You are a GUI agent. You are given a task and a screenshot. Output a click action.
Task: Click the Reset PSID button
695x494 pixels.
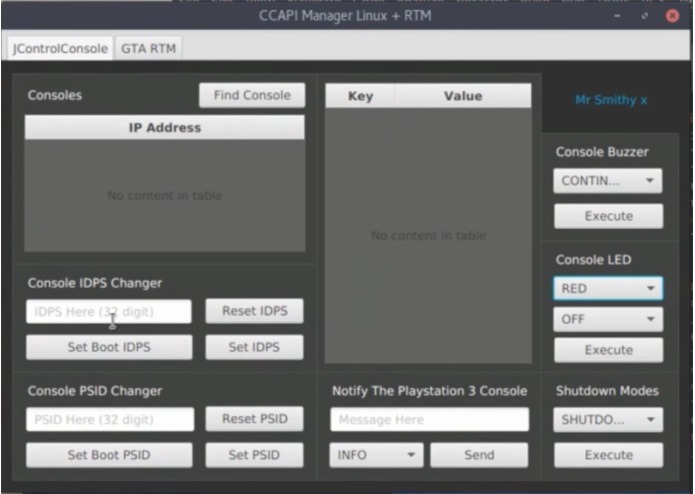(x=254, y=419)
